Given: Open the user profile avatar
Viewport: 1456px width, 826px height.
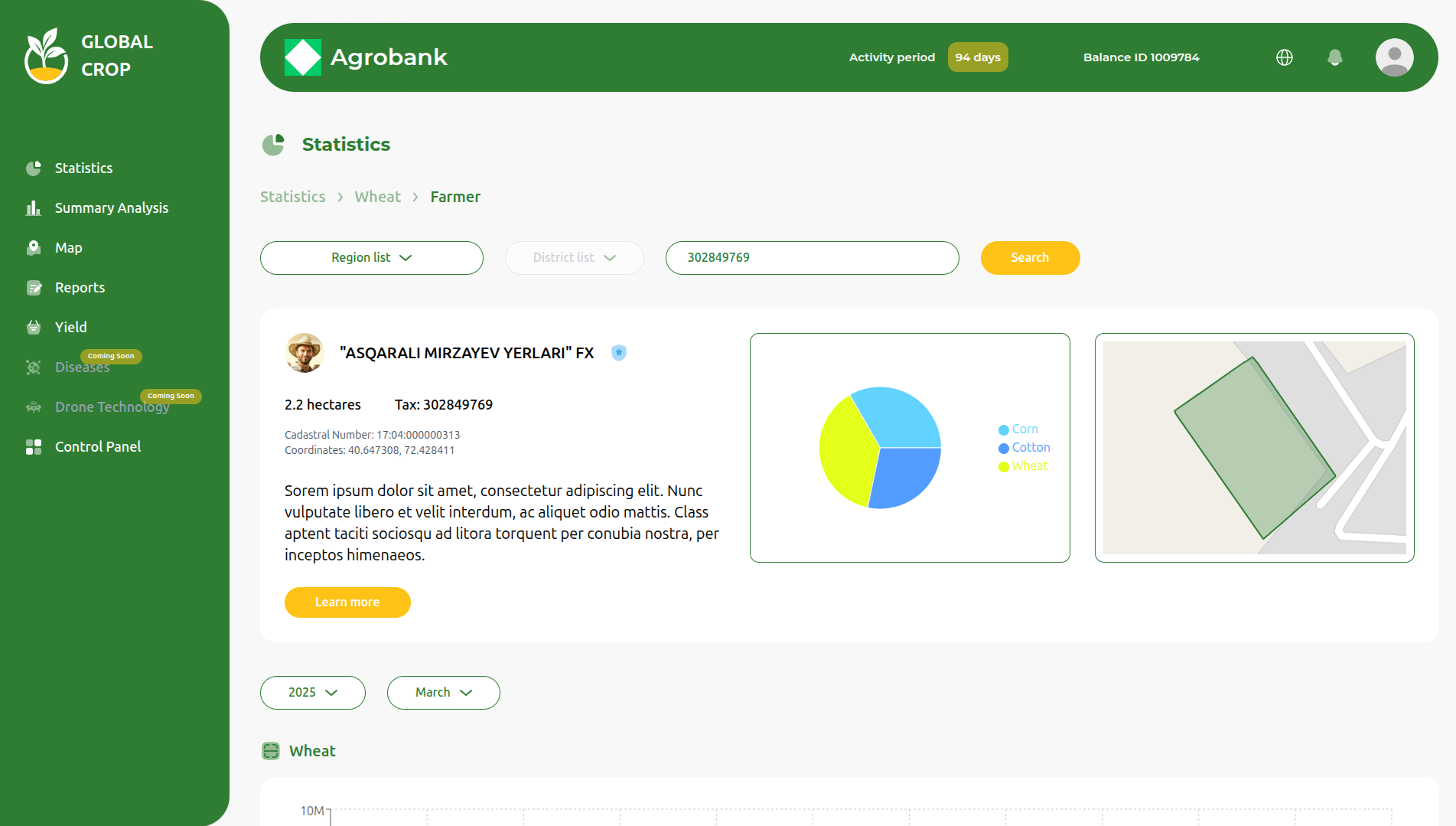Looking at the screenshot, I should pos(1394,57).
